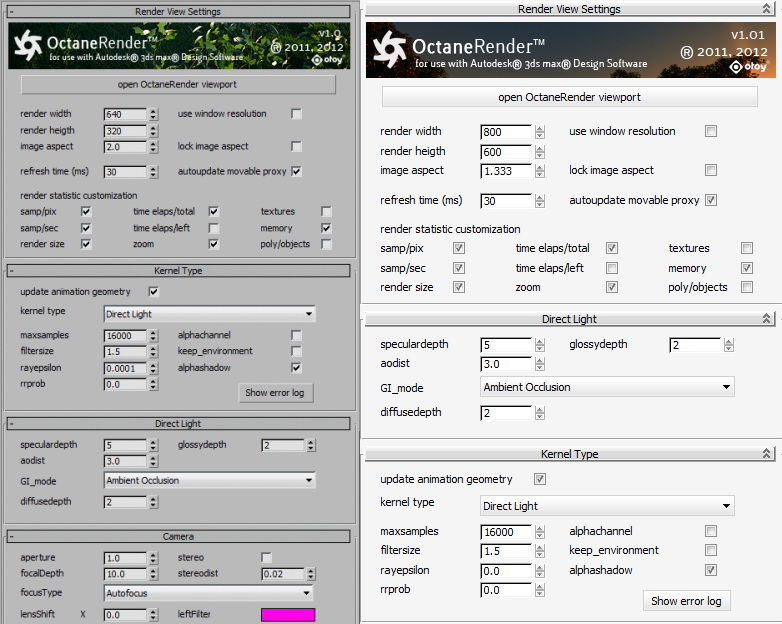Toggle right zoom statistic checkbox
782x624 pixels.
coord(612,287)
